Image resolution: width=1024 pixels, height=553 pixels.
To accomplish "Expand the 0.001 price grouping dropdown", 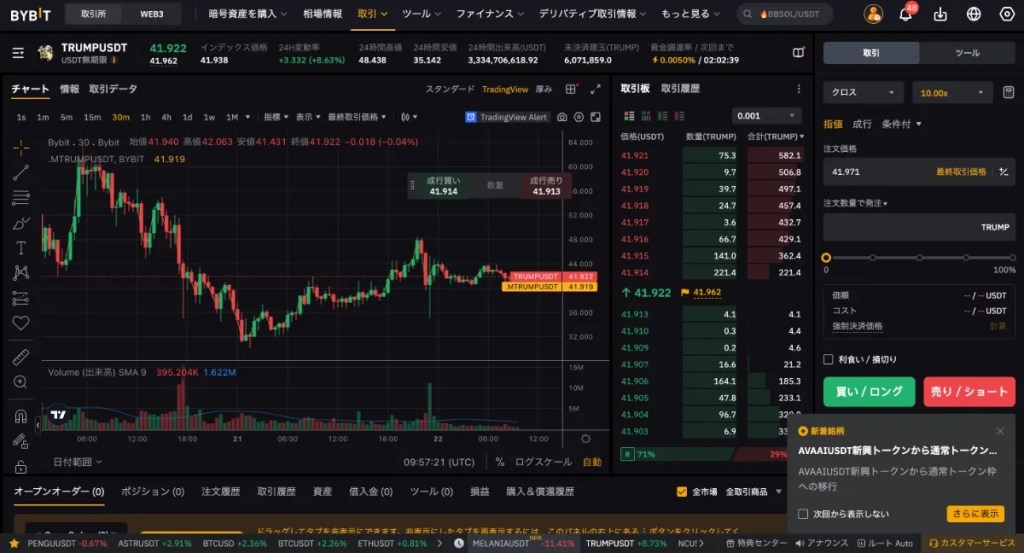I will click(767, 116).
